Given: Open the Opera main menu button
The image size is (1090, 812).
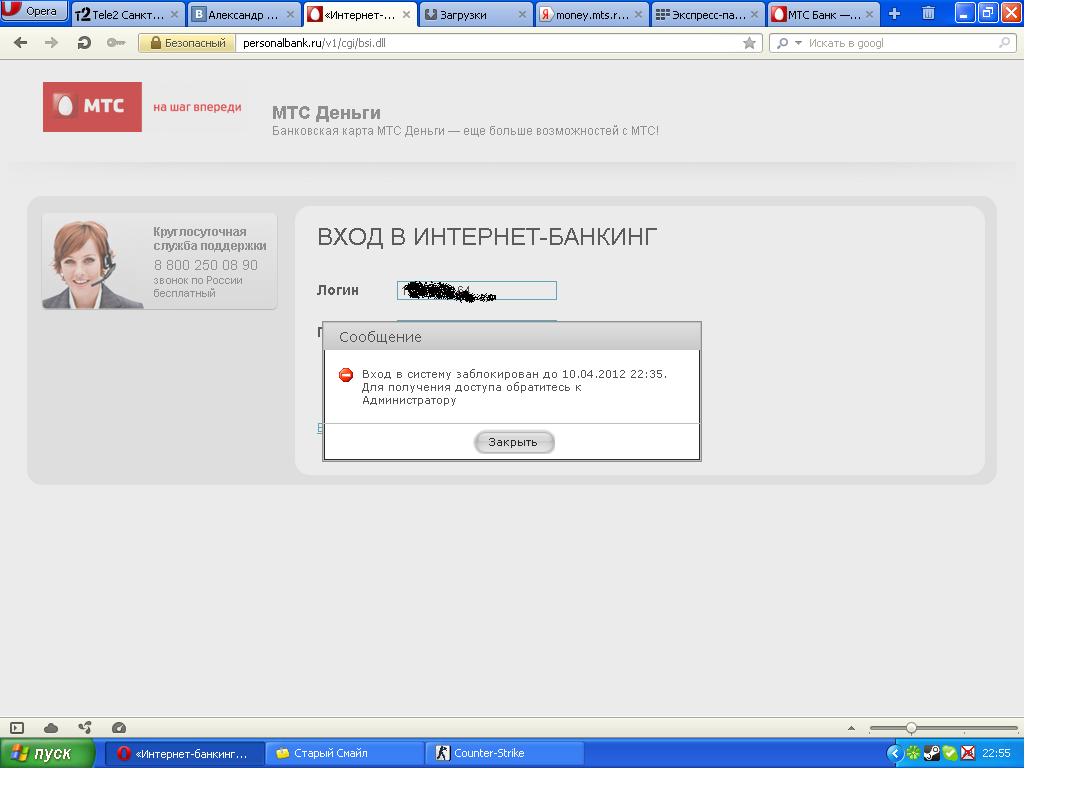Looking at the screenshot, I should [33, 10].
